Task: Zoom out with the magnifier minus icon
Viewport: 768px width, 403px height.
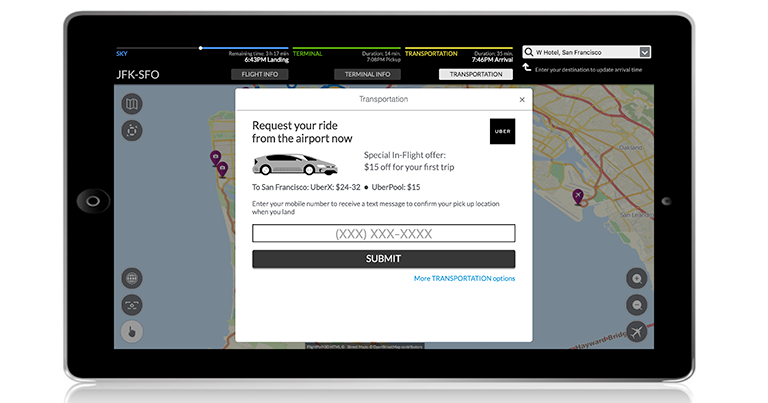Action: tap(637, 305)
